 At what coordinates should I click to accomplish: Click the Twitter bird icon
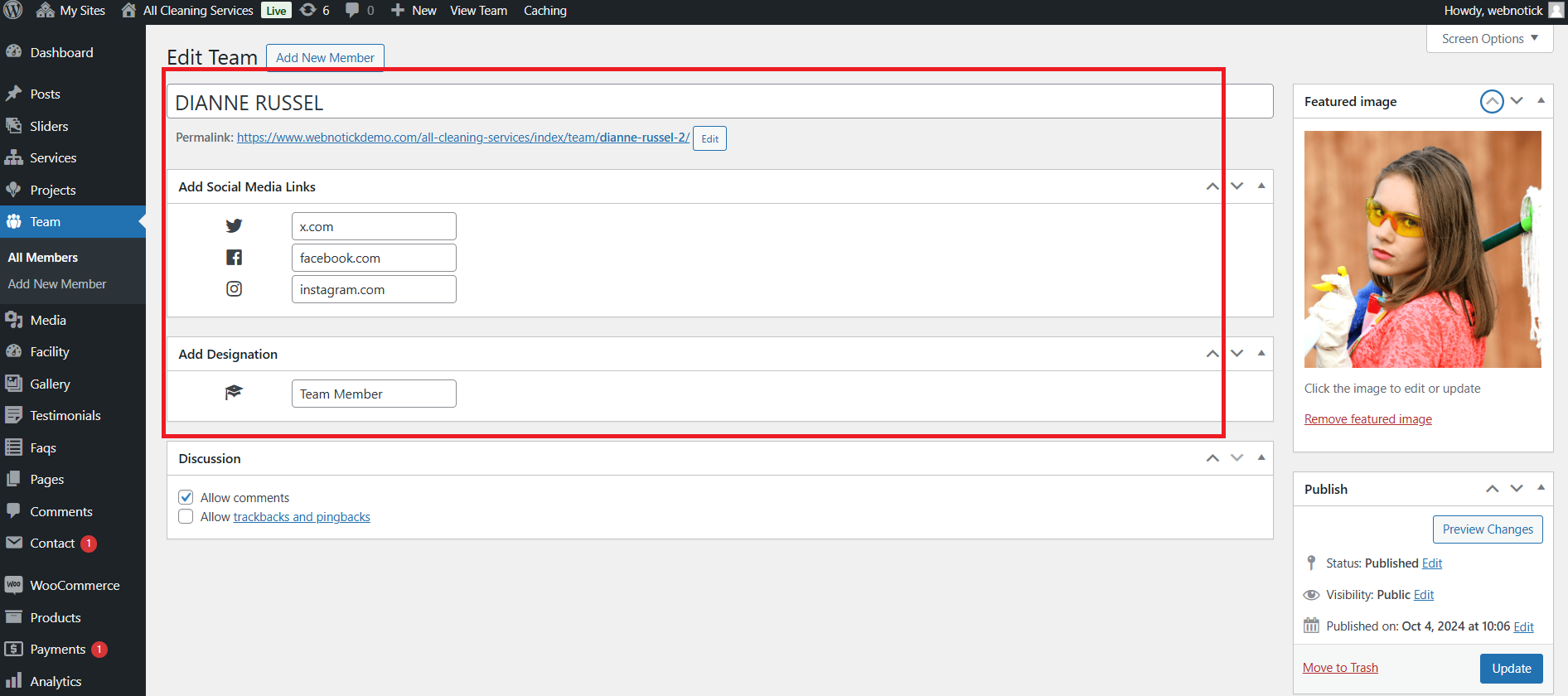234,226
